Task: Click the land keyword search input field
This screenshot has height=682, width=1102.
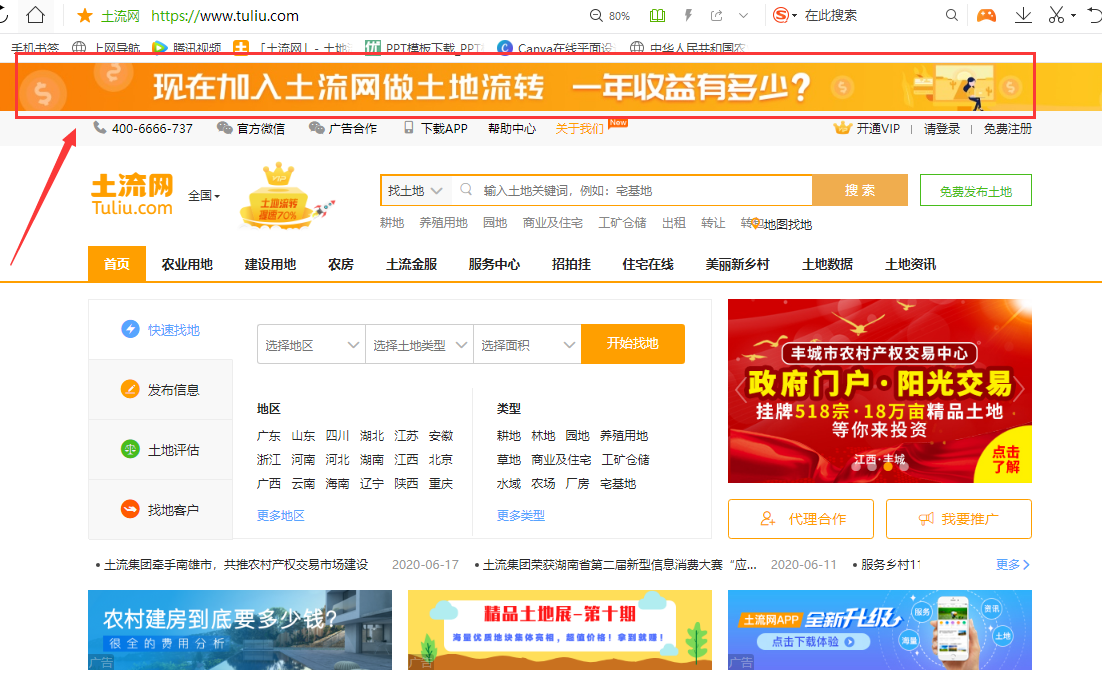Action: click(x=640, y=190)
